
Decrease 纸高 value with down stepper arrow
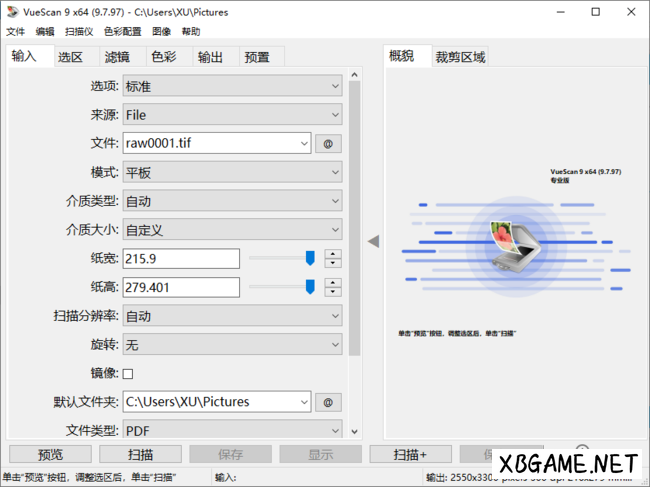coord(333,293)
